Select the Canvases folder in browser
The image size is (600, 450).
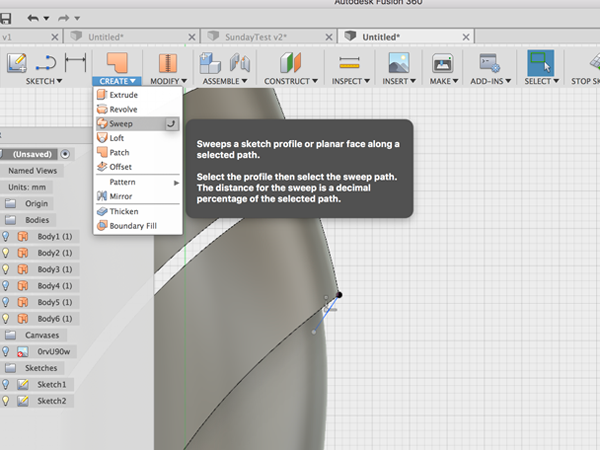click(x=42, y=335)
